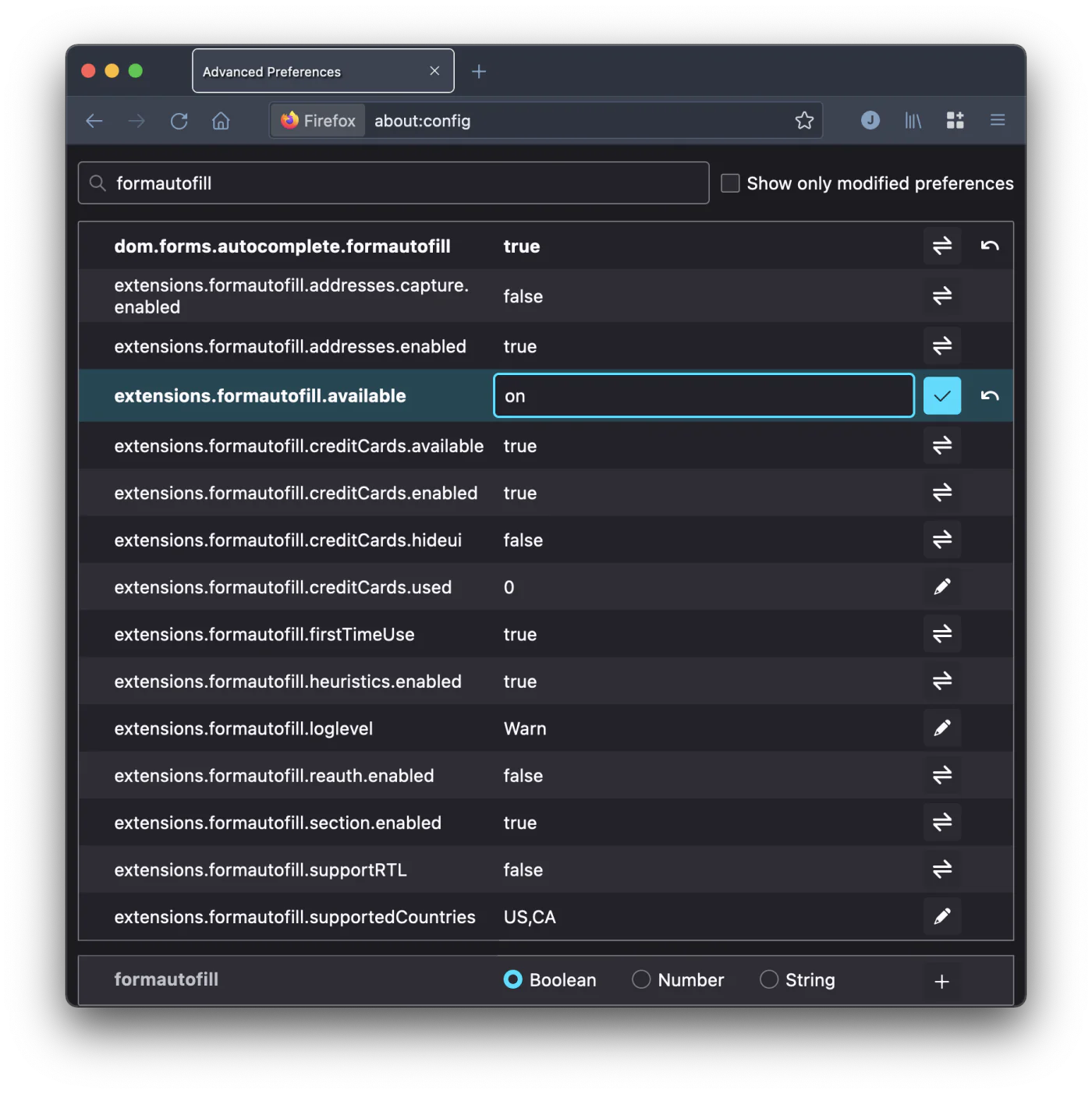Screen dimensions: 1092x1094
Task: Click dom.forms.autocomplete.formautofill name
Action: (282, 246)
